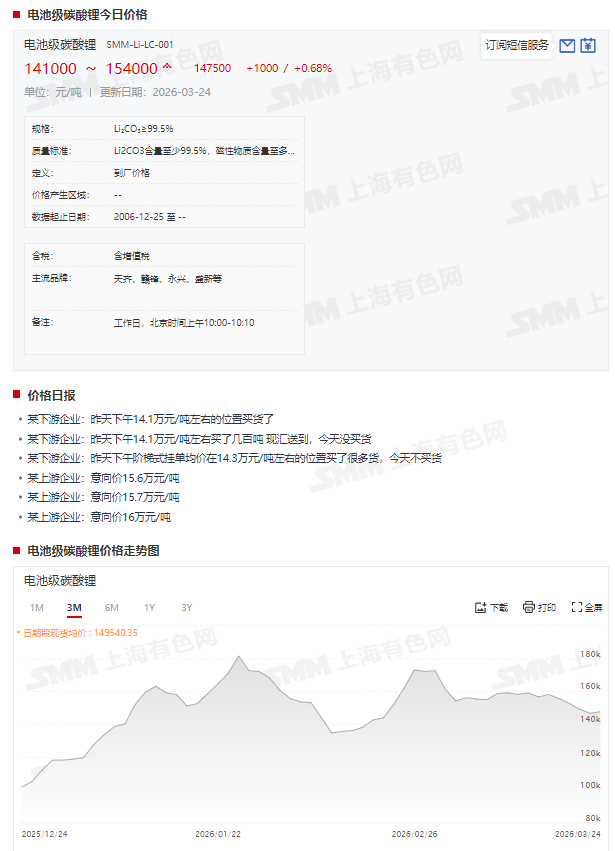Viewport: 615px width, 851px height.
Task: Click the high price 154000
Action: (131, 69)
